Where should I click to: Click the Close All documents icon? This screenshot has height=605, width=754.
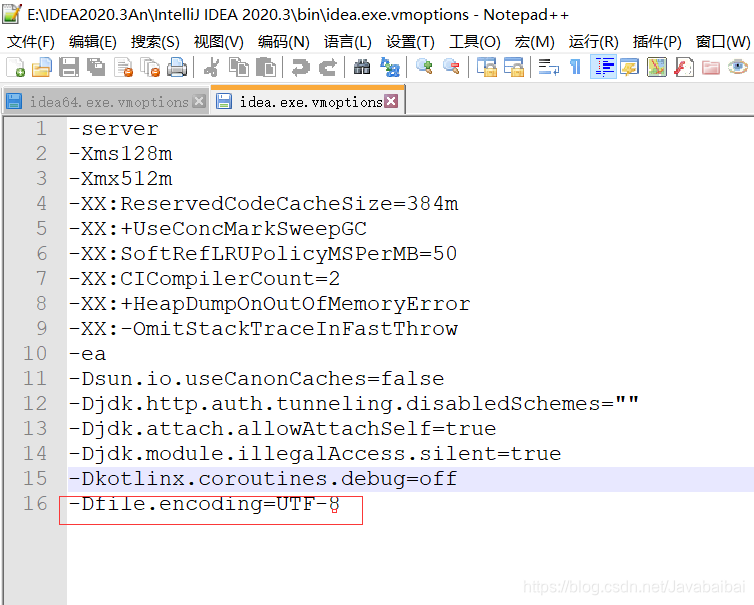[x=150, y=67]
